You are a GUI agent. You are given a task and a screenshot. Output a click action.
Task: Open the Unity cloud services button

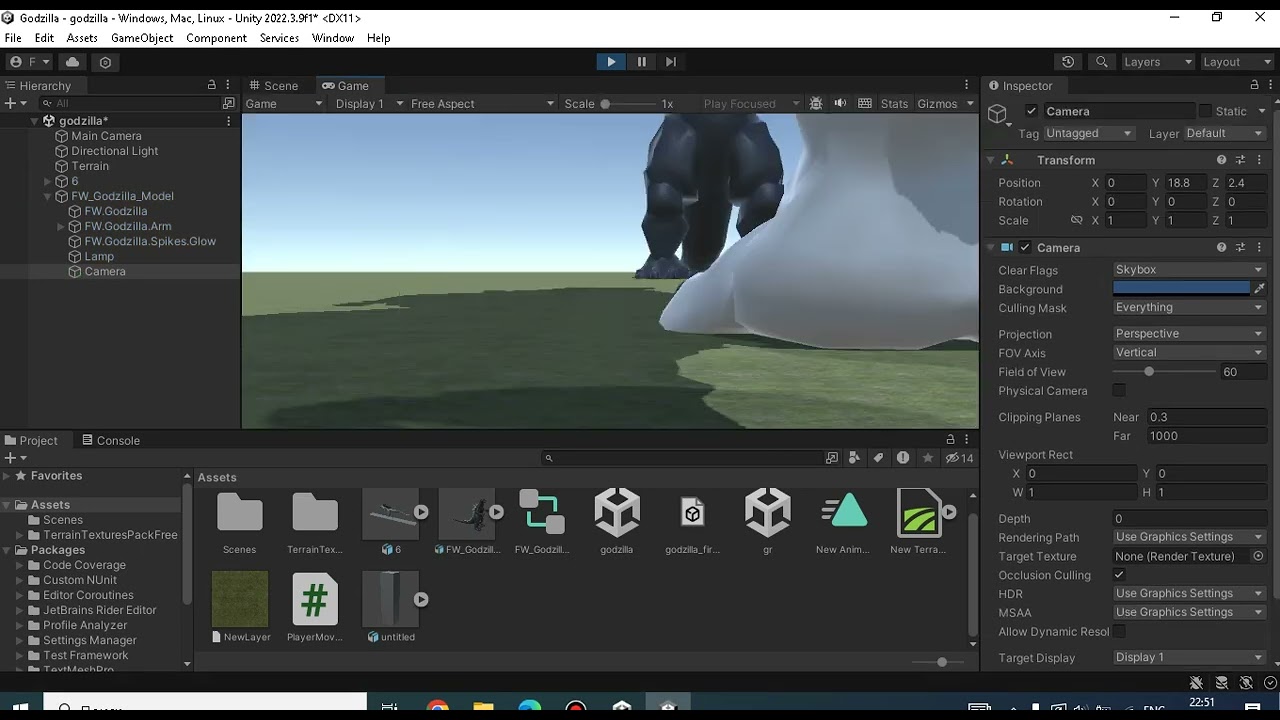point(72,62)
